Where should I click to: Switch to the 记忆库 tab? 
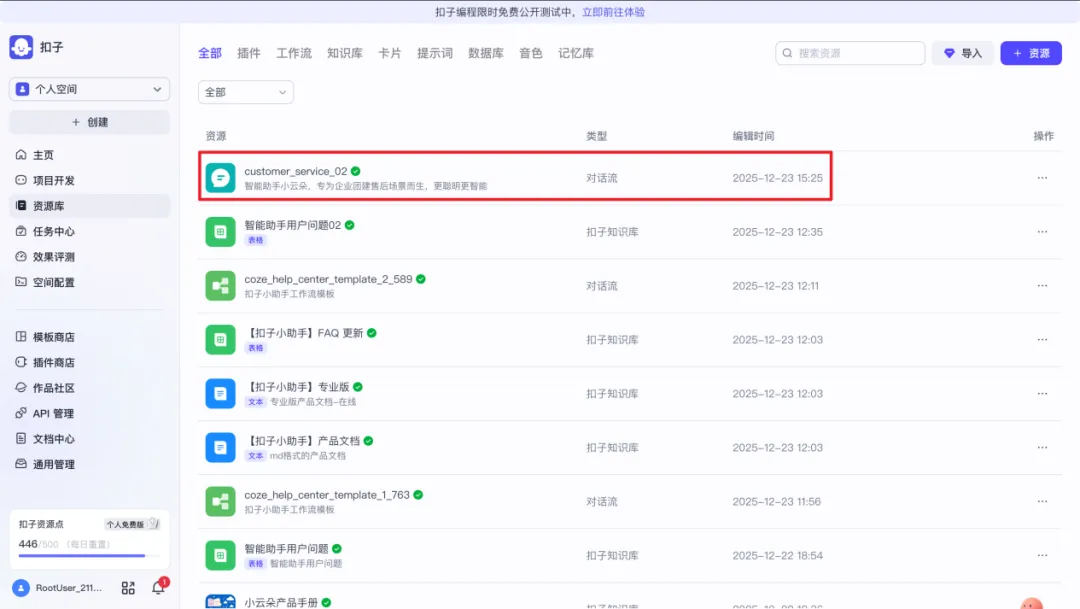pyautogui.click(x=576, y=53)
